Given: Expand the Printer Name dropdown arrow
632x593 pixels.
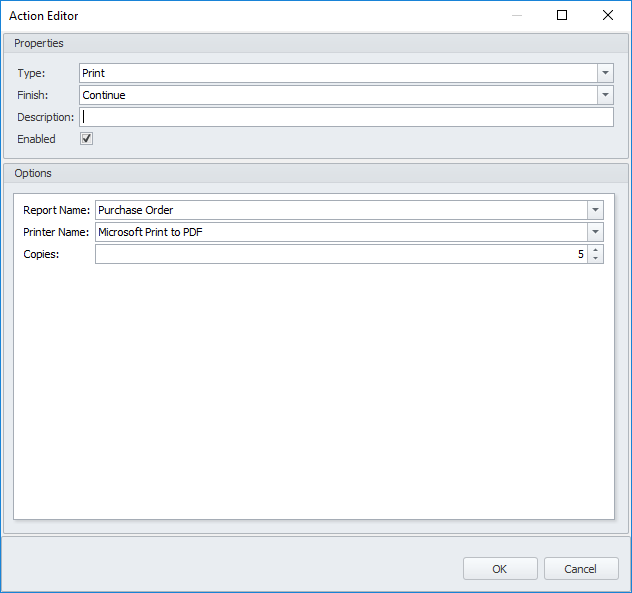Looking at the screenshot, I should point(596,232).
